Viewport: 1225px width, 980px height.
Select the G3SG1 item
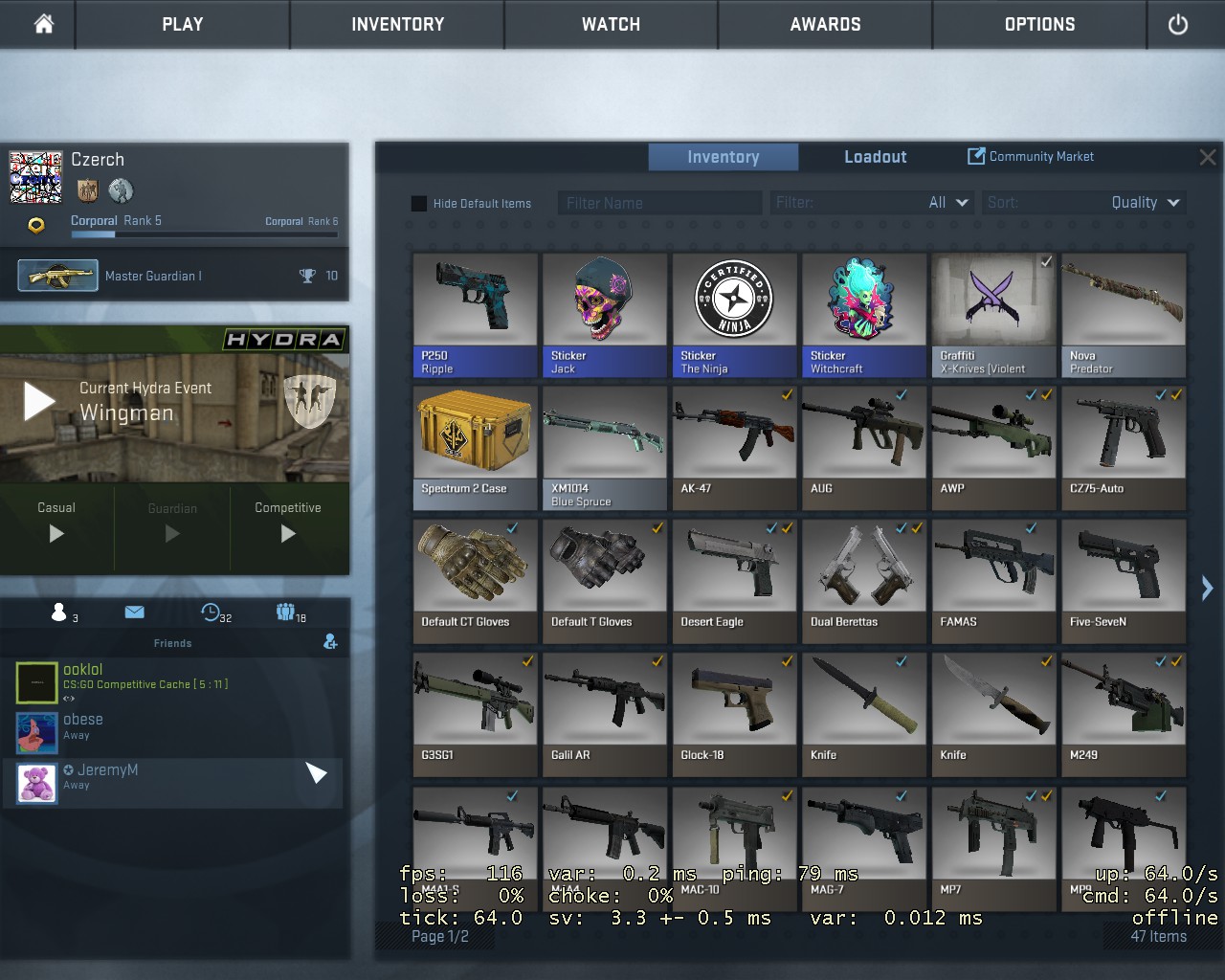(476, 714)
